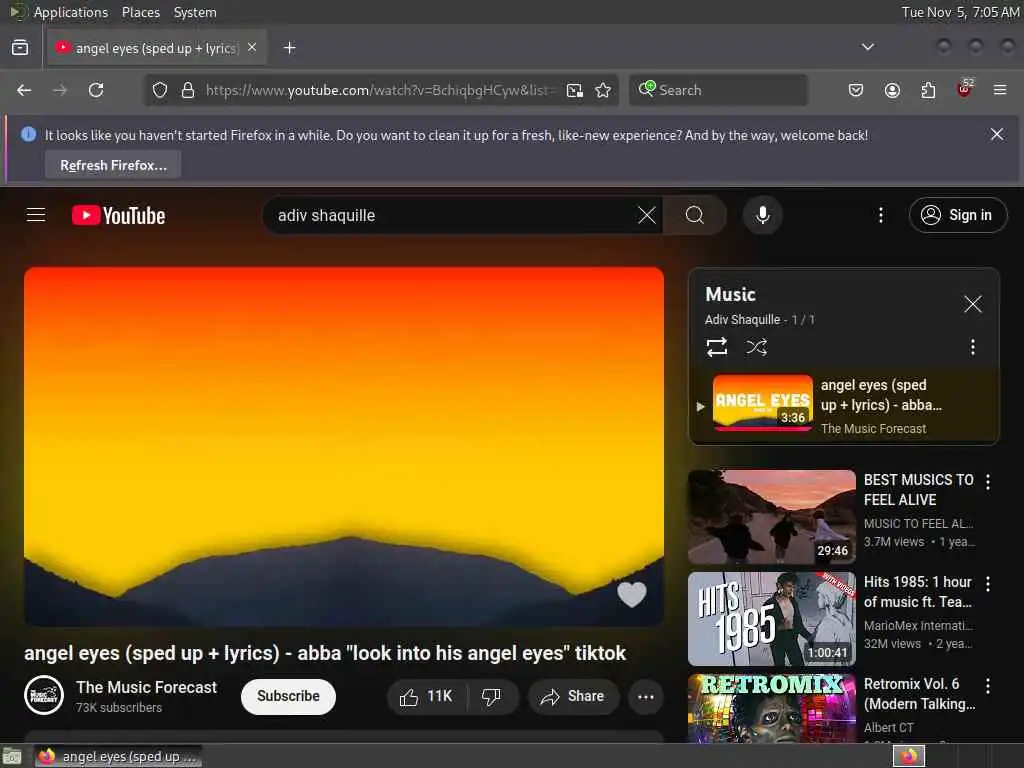Start voice search with microphone
The height and width of the screenshot is (768, 1024).
pos(762,215)
